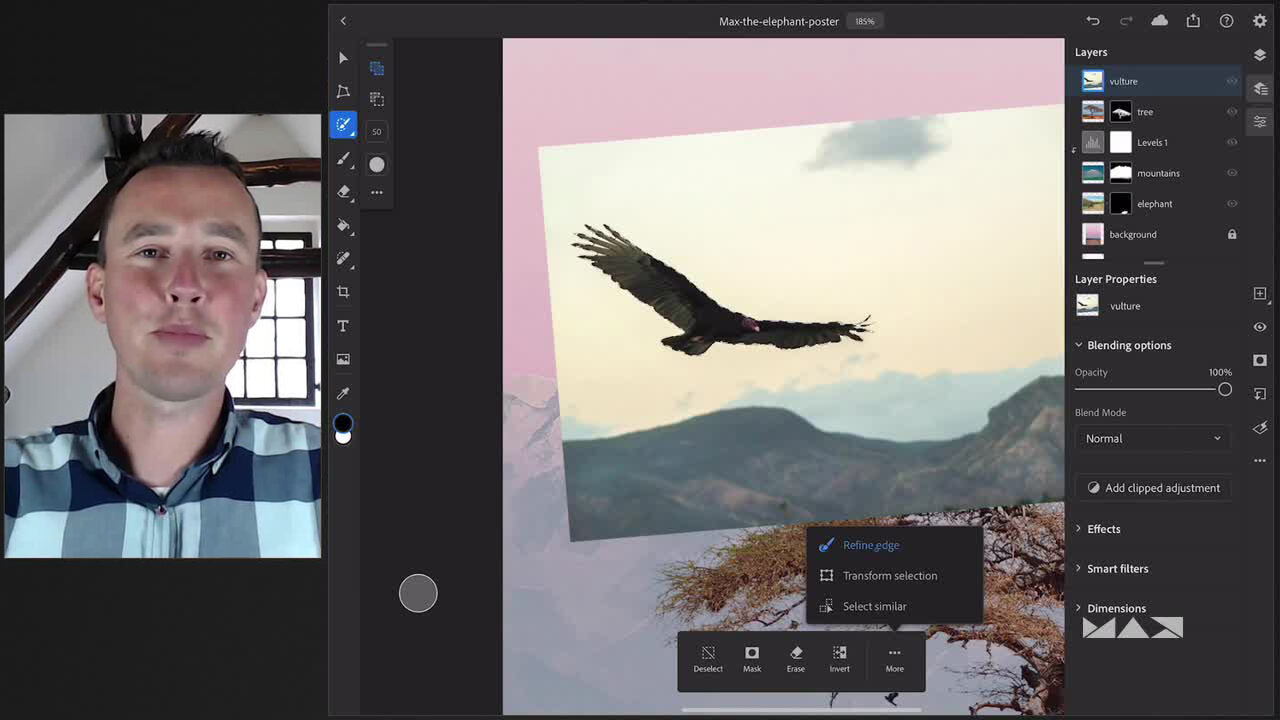The image size is (1280, 720).
Task: Undo the last action
Action: pos(1093,21)
